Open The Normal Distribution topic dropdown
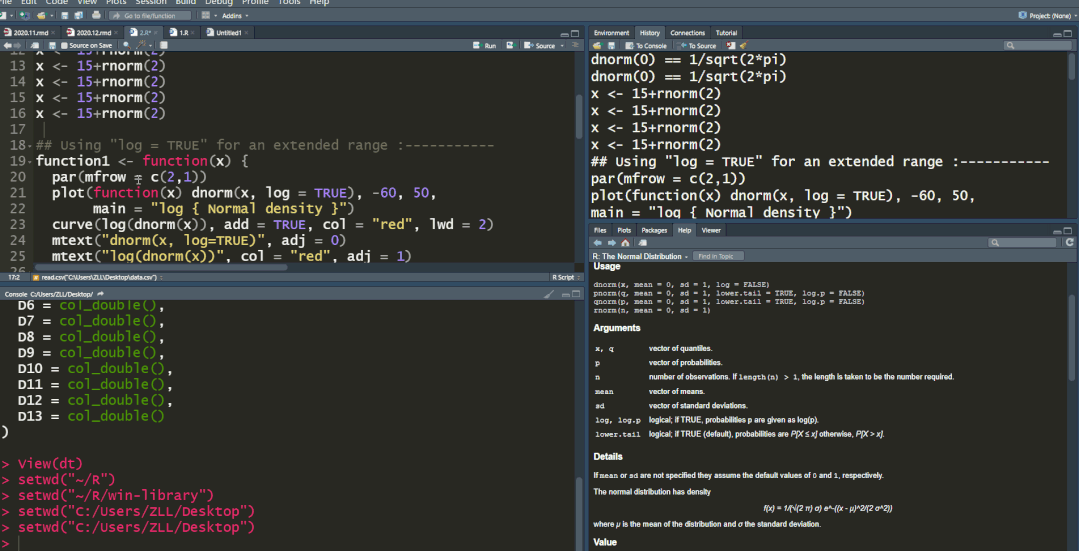 (x=641, y=256)
